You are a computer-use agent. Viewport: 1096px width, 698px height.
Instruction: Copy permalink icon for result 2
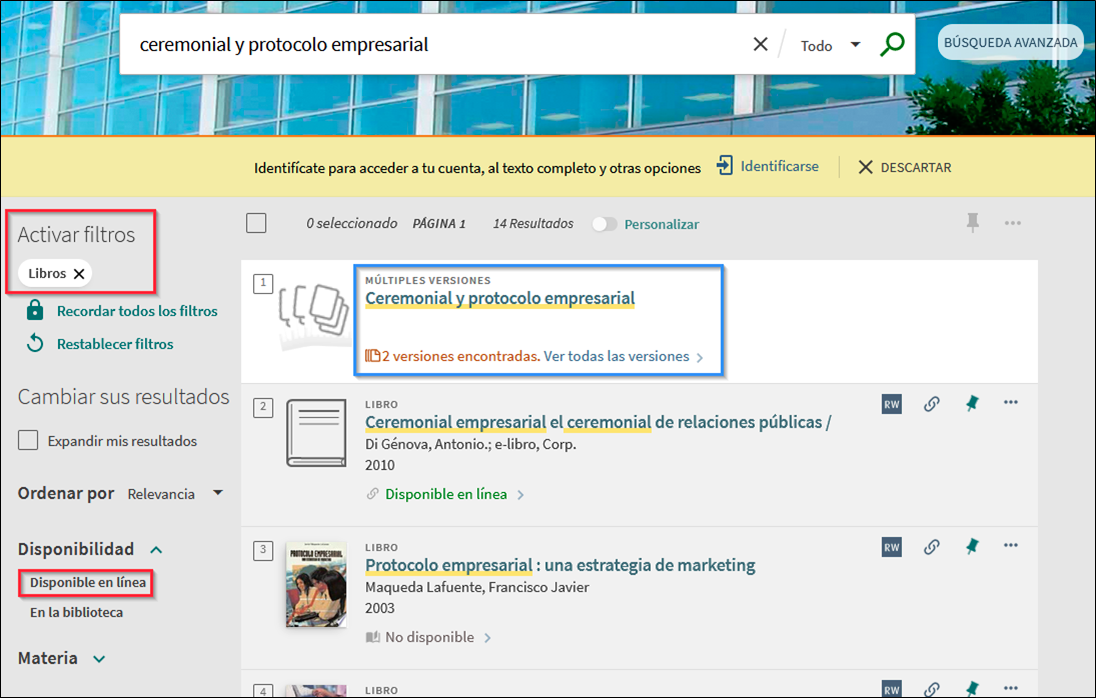pos(932,404)
